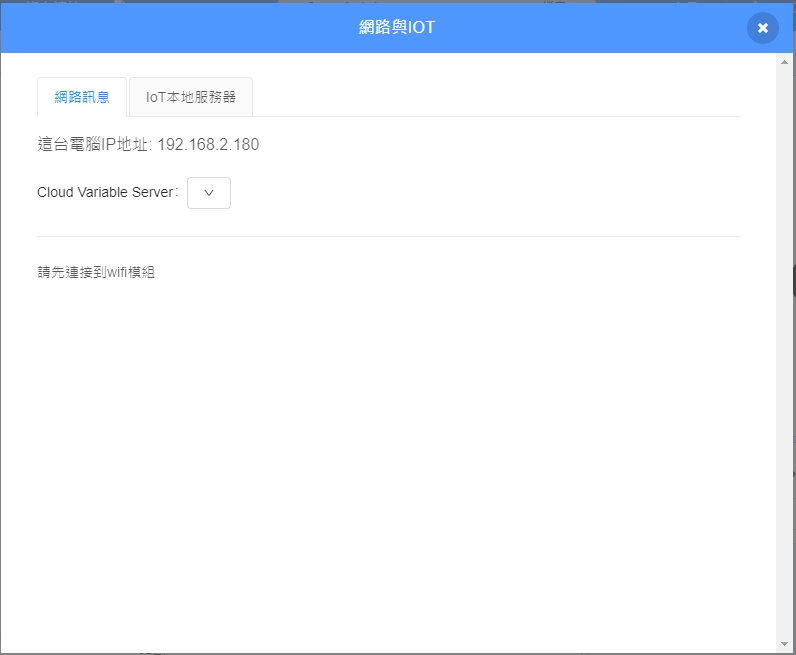This screenshot has width=796, height=655.
Task: Close the 網路與IOT dialog
Action: 762,28
